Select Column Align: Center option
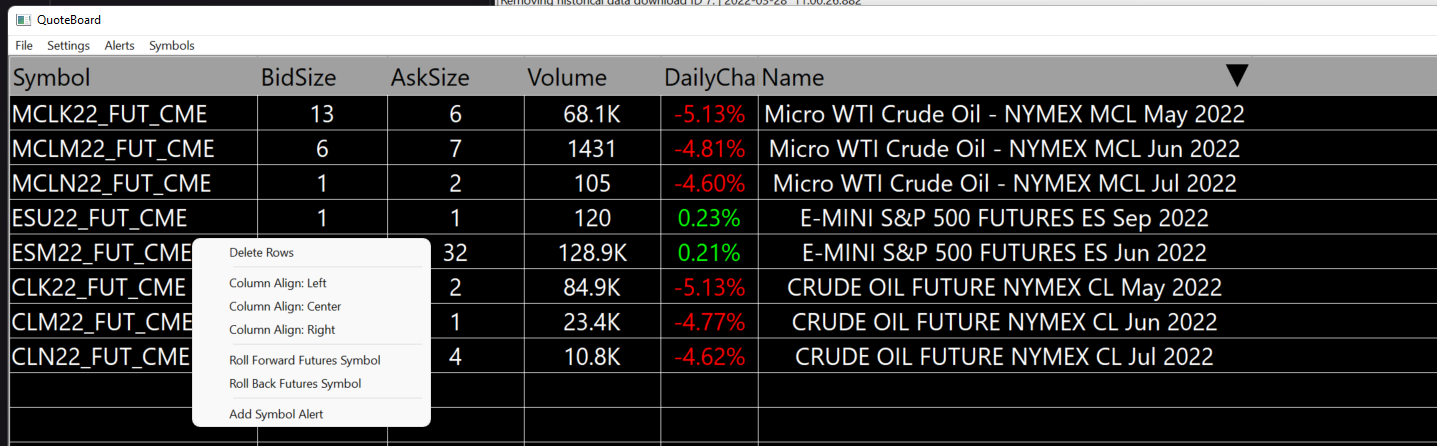The height and width of the screenshot is (446, 1437). (284, 307)
